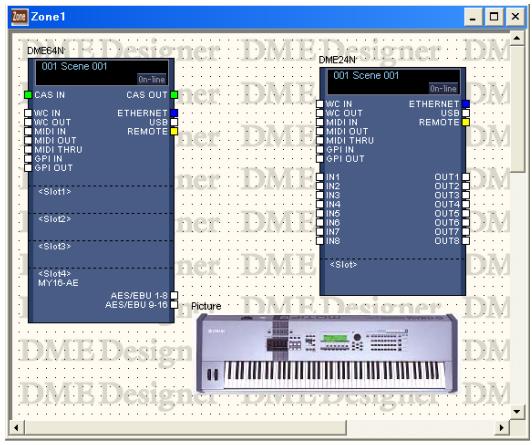This screenshot has width=532, height=445.
Task: Select the OUT1 port on DME24N
Action: (x=466, y=177)
